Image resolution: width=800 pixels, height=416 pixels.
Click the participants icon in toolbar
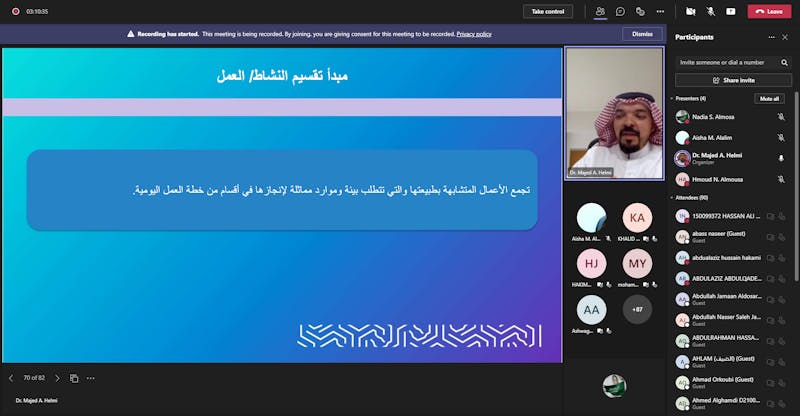pyautogui.click(x=600, y=11)
